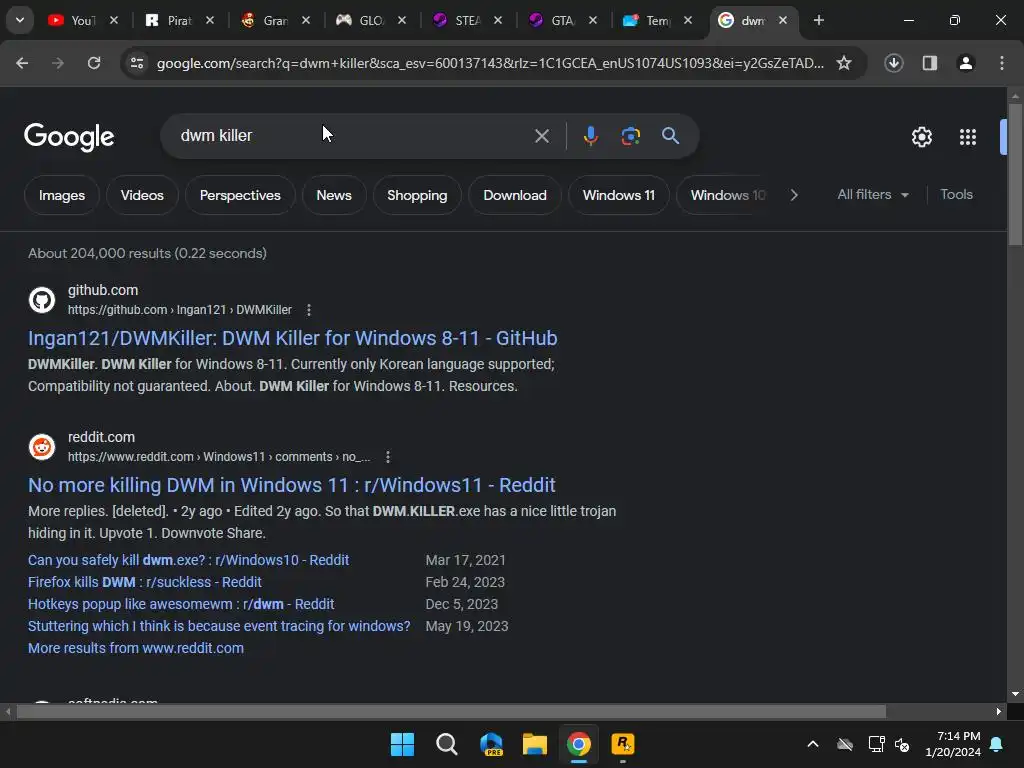Open Chrome side panel

tap(929, 63)
